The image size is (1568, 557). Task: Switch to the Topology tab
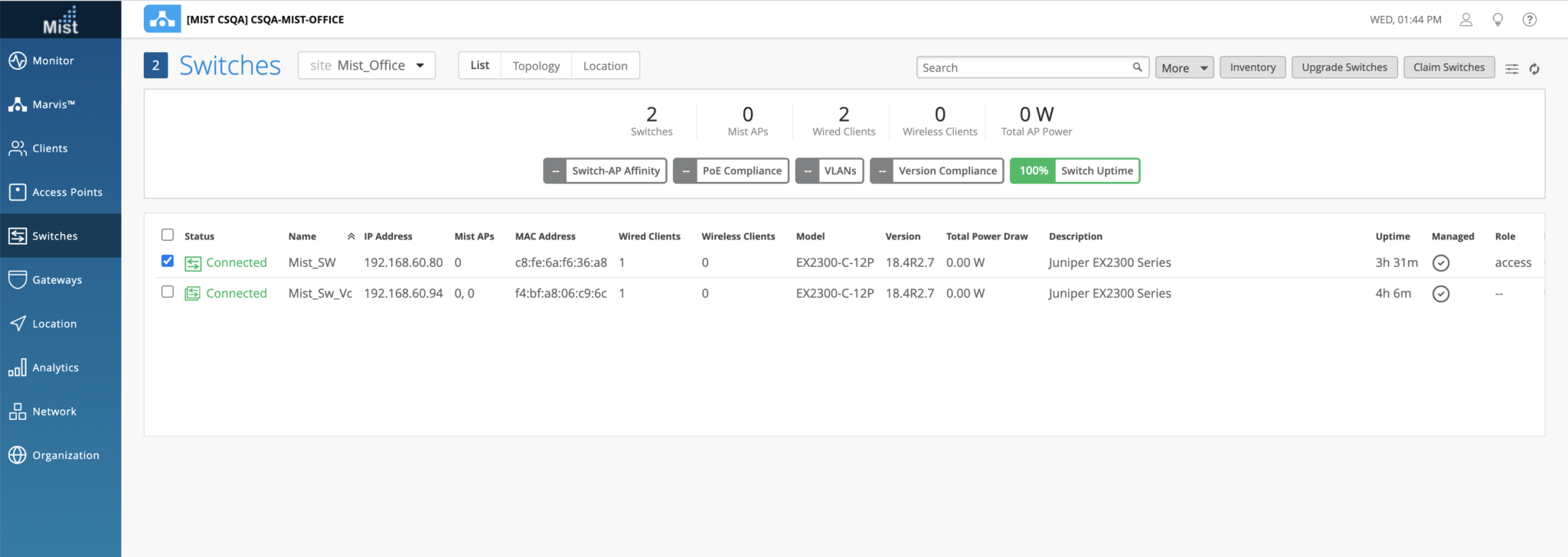[536, 66]
